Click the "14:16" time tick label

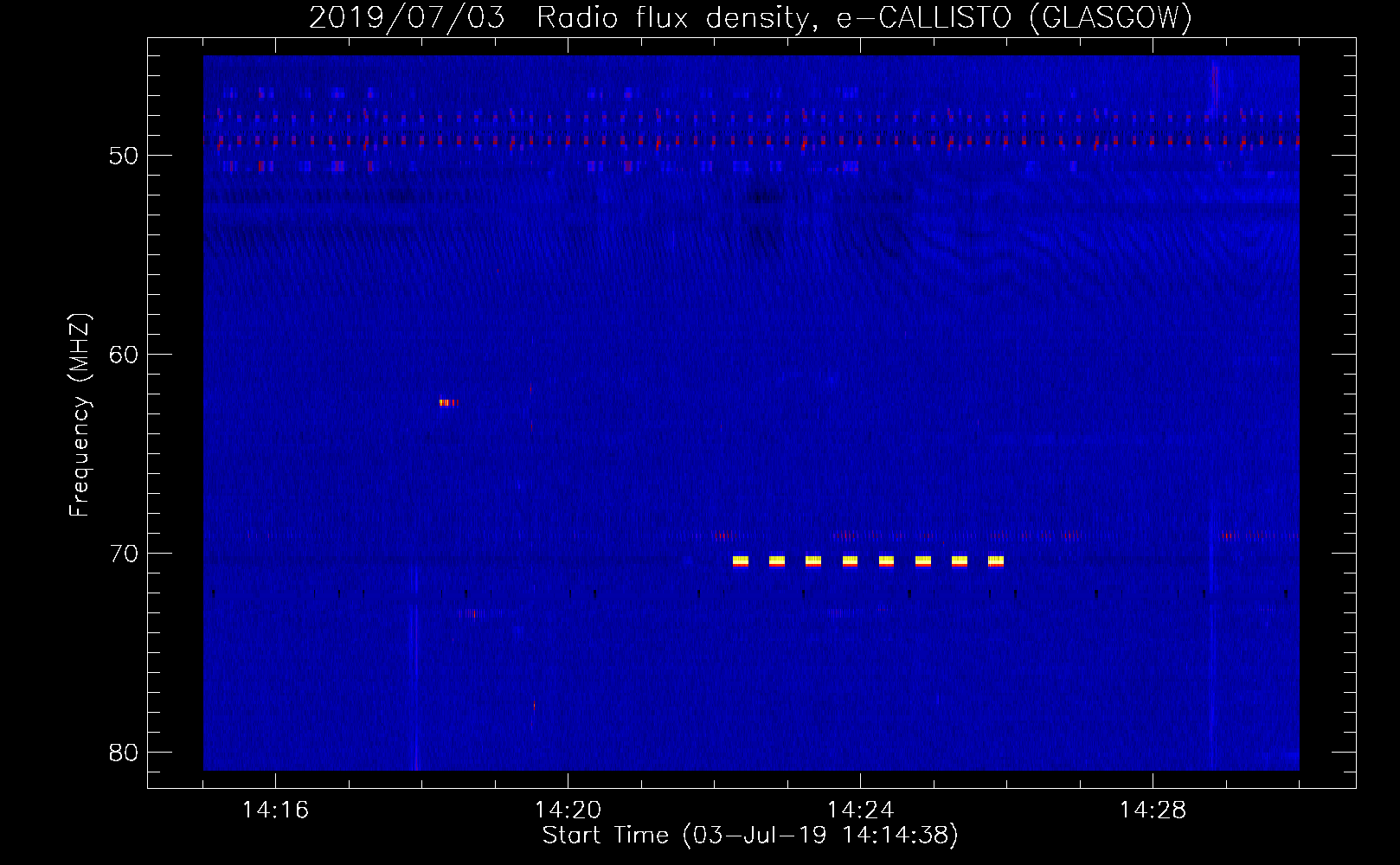tap(275, 810)
